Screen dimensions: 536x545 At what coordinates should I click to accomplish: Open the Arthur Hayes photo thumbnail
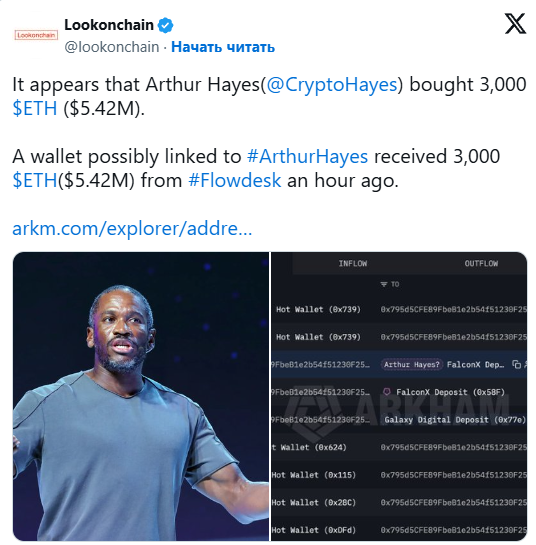(x=141, y=396)
